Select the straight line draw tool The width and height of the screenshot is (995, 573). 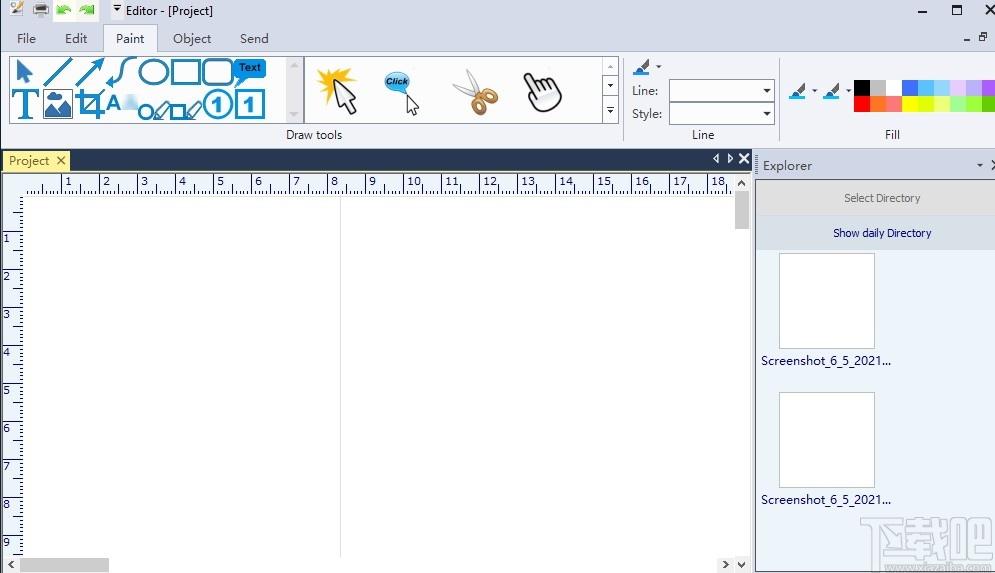pos(58,72)
